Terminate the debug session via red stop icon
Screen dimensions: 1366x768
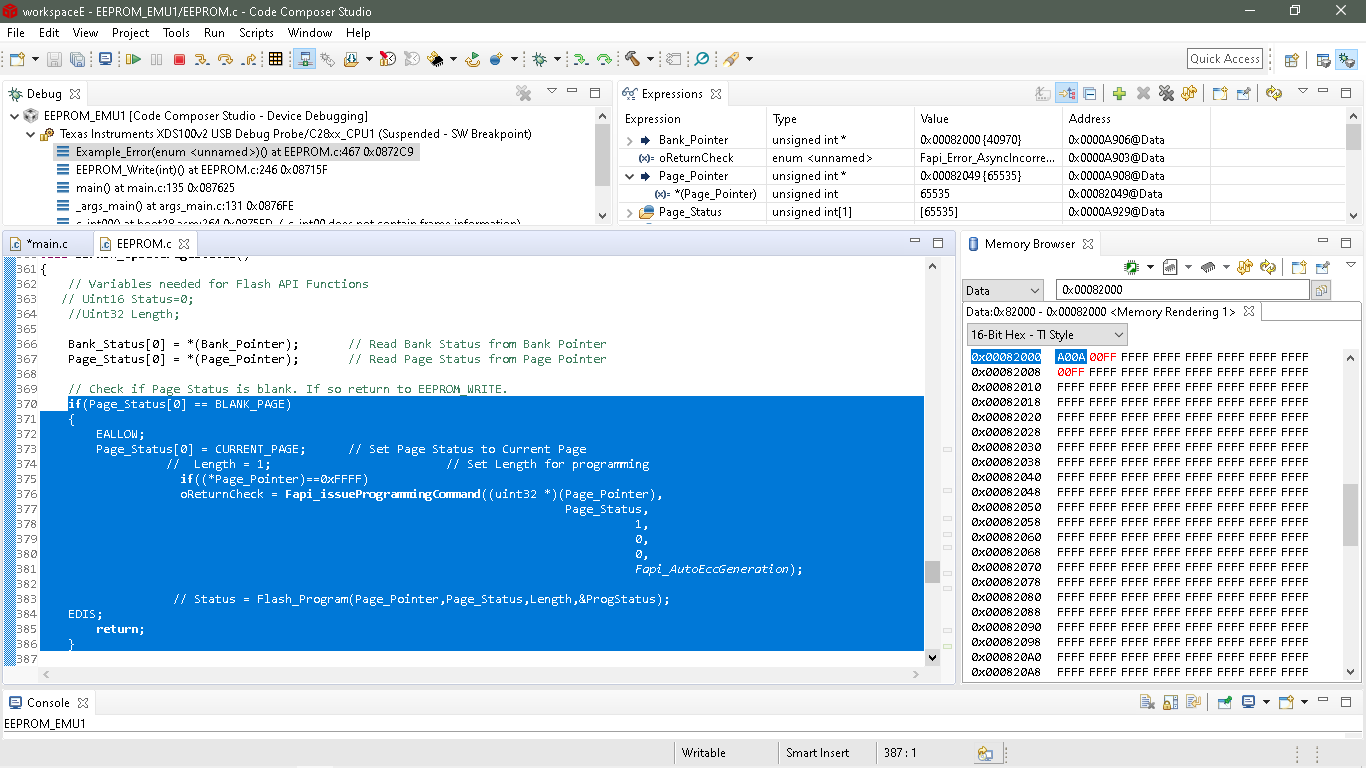pyautogui.click(x=180, y=59)
